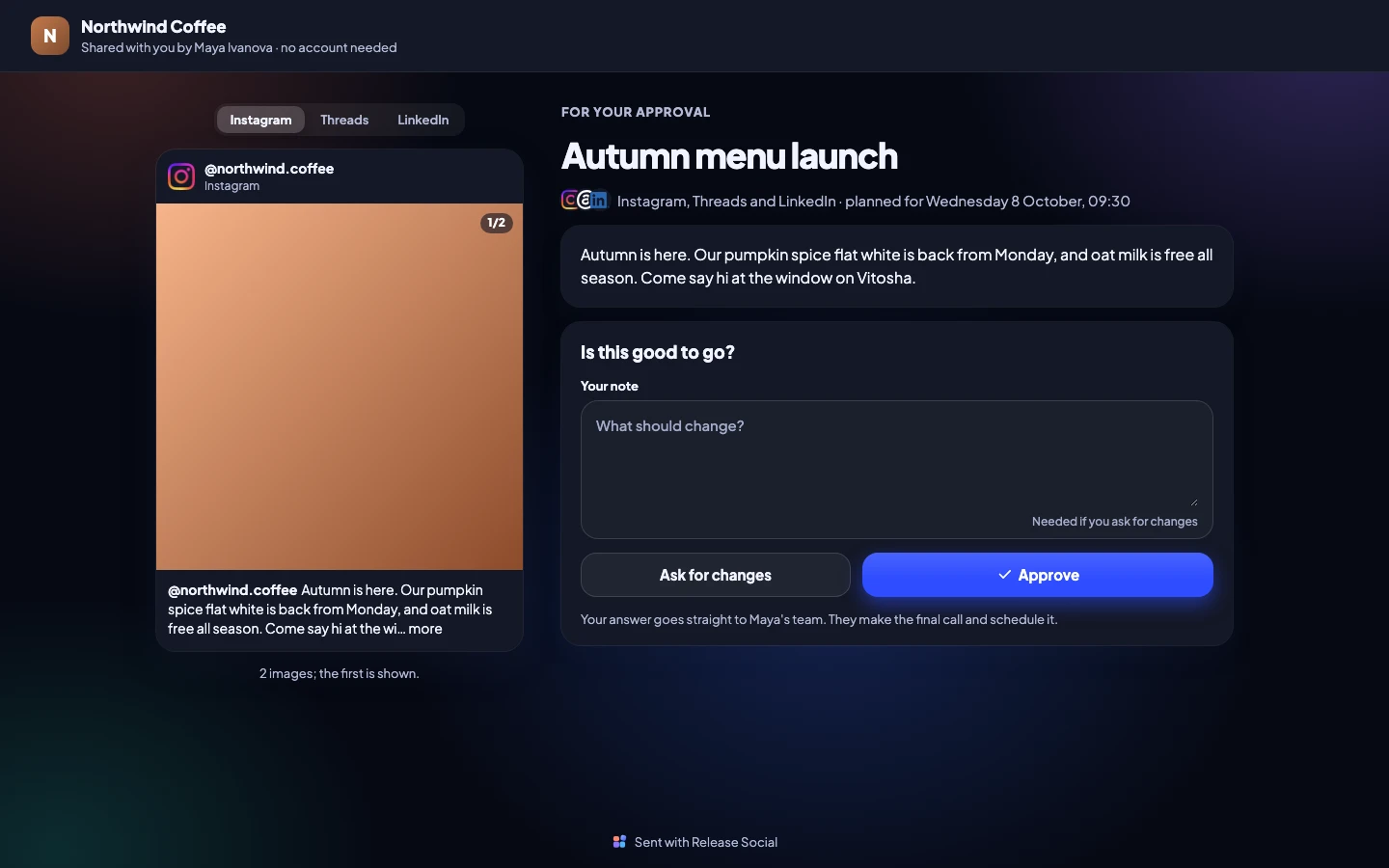The image size is (1389, 868).
Task: Expand the caption with the more link
Action: click(x=425, y=629)
